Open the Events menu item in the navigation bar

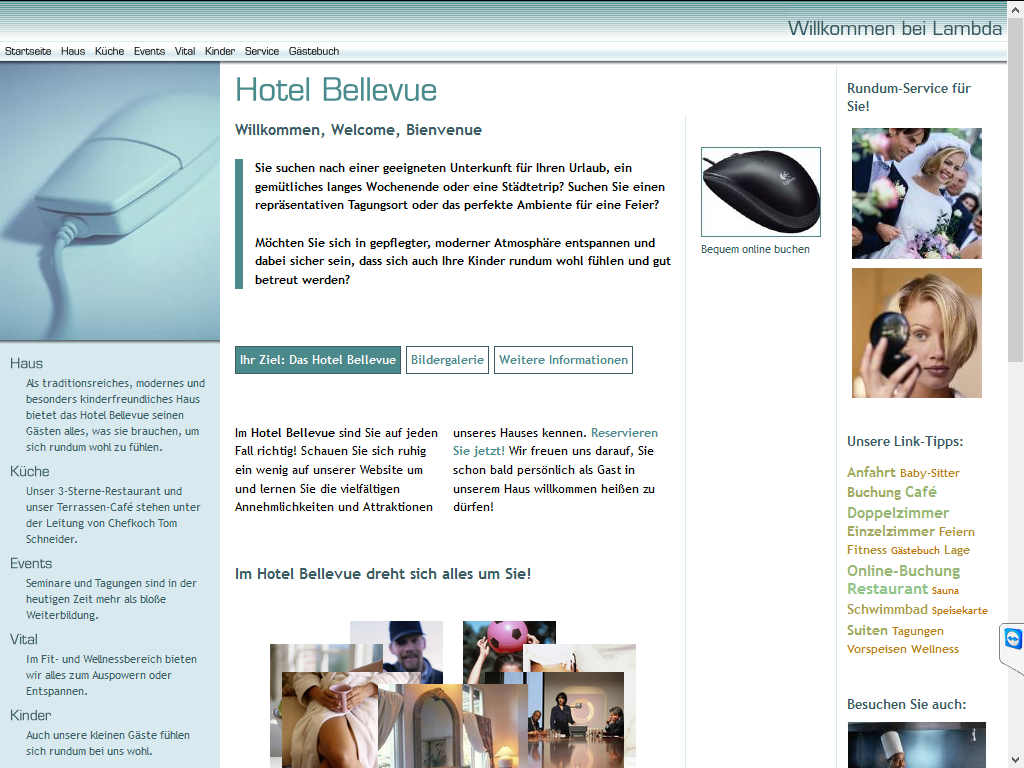point(150,51)
